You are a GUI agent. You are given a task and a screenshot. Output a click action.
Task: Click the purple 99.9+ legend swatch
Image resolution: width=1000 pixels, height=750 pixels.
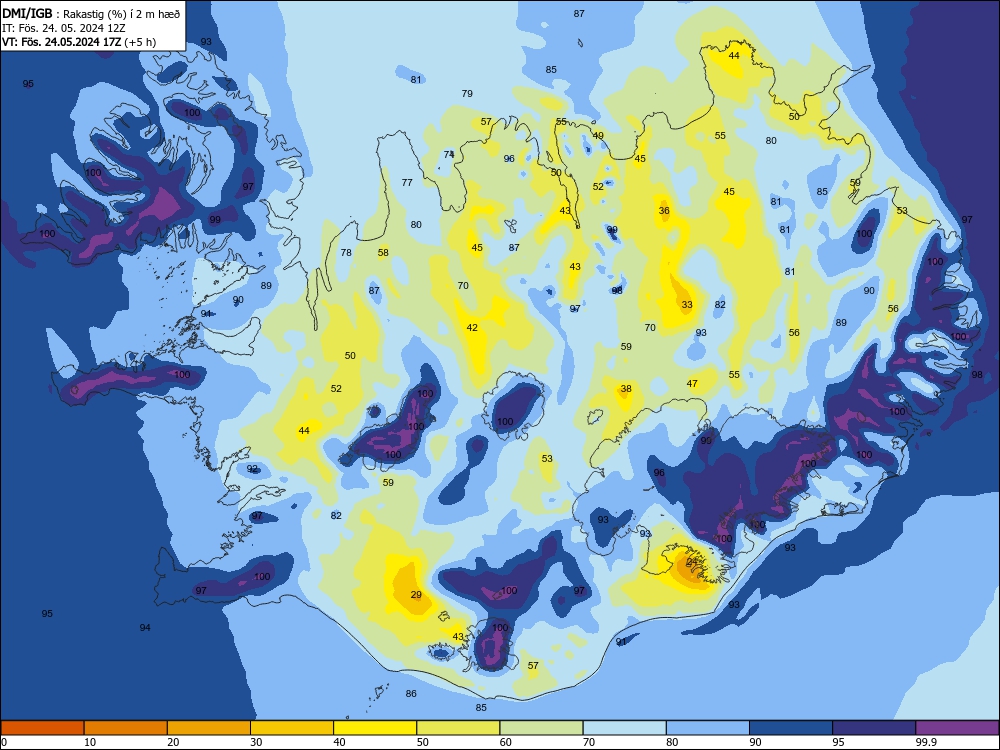957,728
